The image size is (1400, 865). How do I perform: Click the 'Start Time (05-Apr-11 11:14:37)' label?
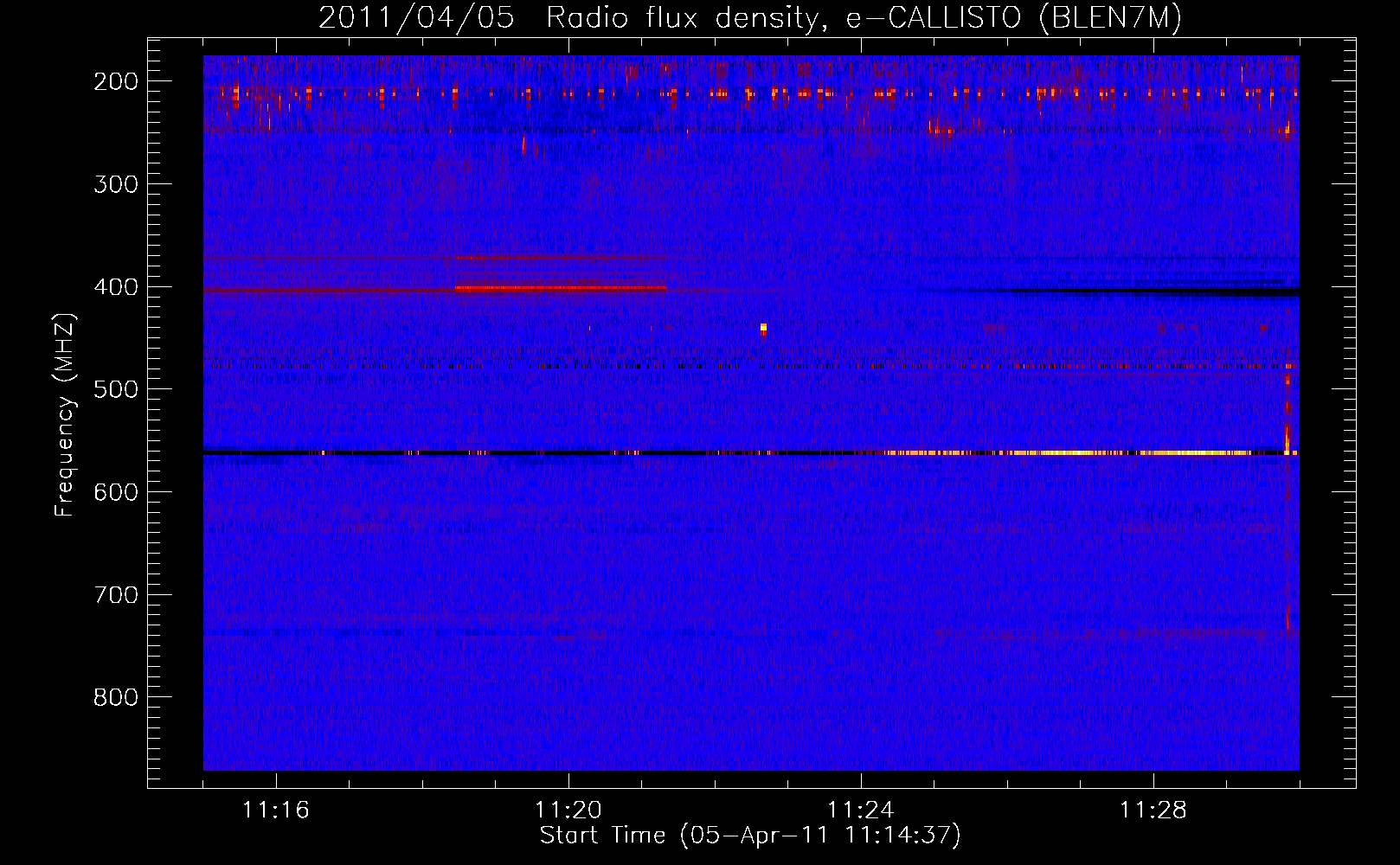coord(750,836)
